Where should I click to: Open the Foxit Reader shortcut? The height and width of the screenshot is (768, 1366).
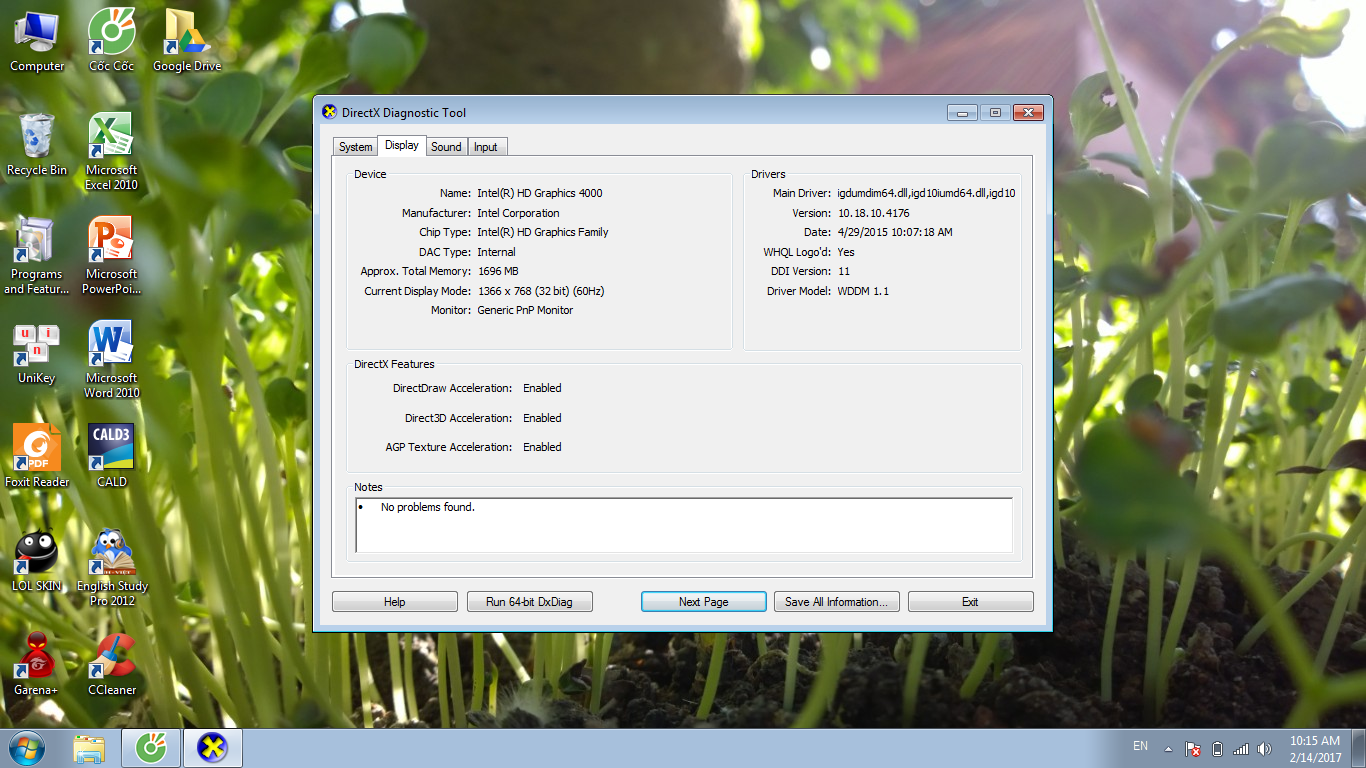point(37,450)
